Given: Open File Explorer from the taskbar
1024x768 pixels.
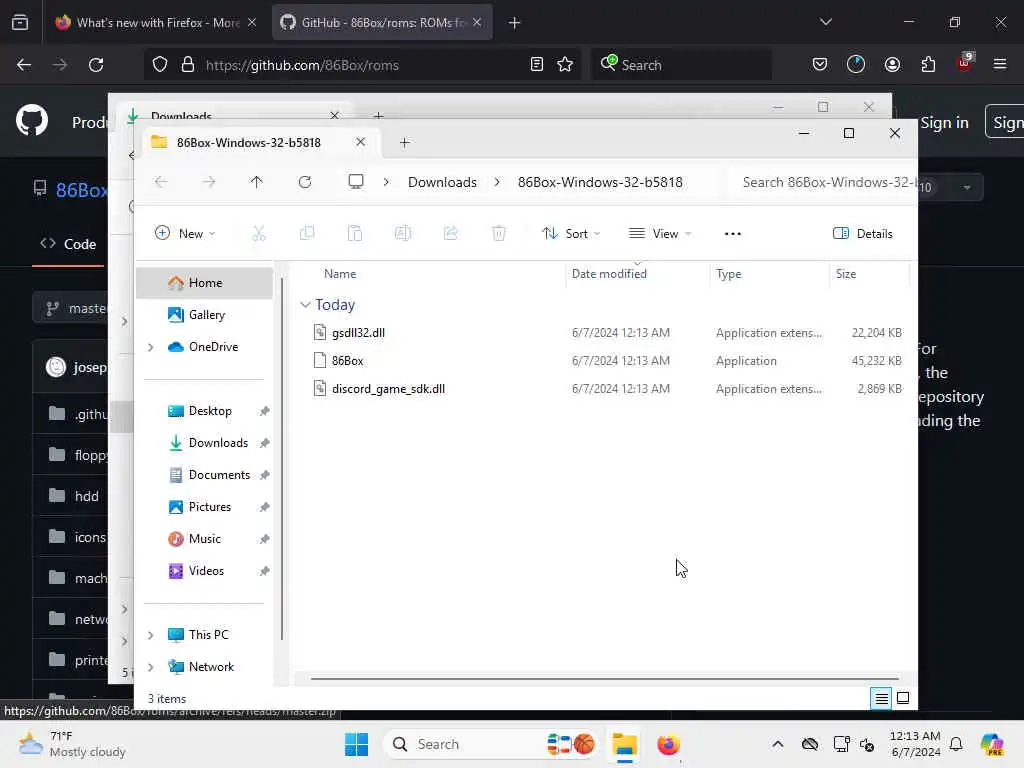Looking at the screenshot, I should pos(624,744).
